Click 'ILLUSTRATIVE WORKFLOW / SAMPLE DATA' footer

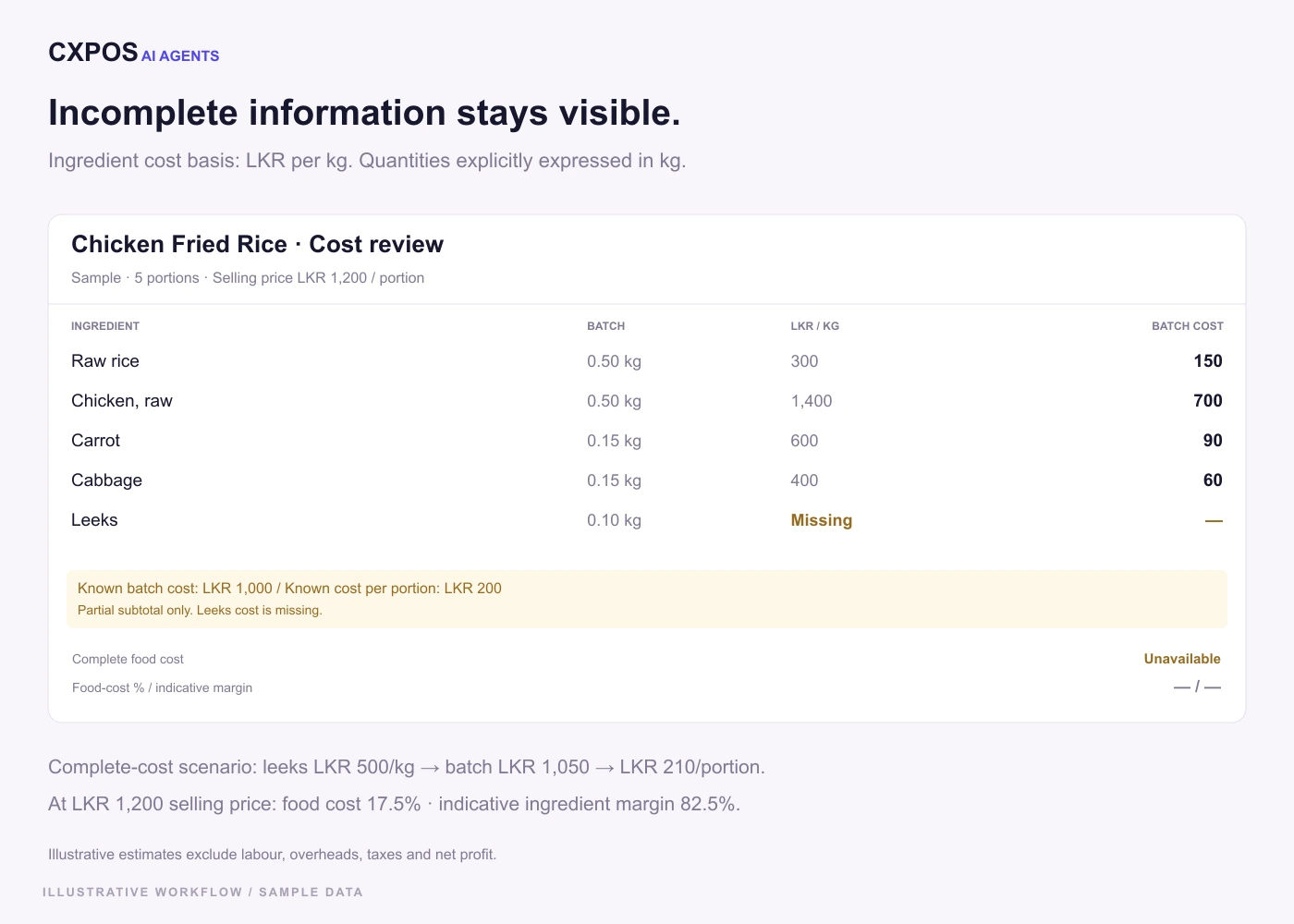pos(203,893)
